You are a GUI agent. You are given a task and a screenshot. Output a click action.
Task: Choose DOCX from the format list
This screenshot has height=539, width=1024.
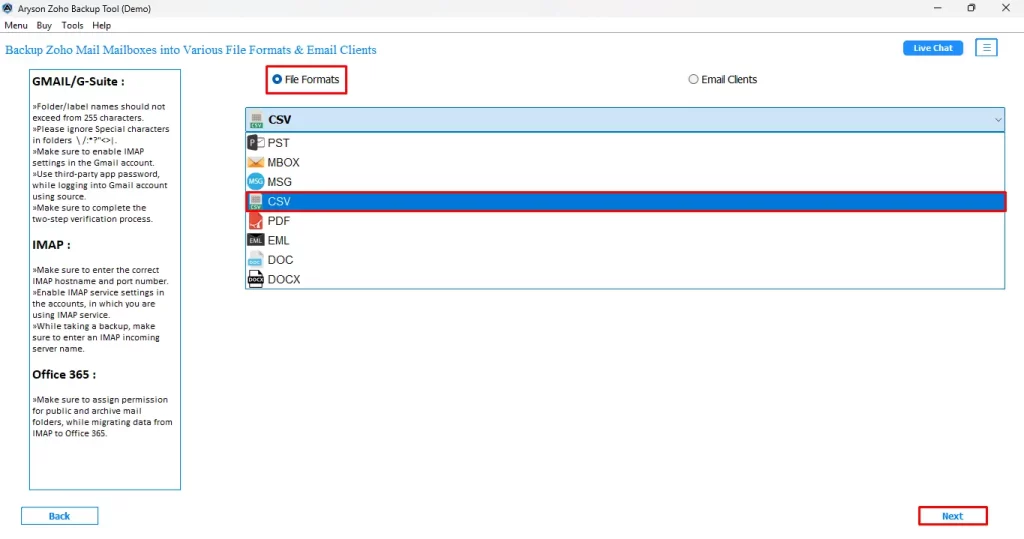[x=625, y=279]
